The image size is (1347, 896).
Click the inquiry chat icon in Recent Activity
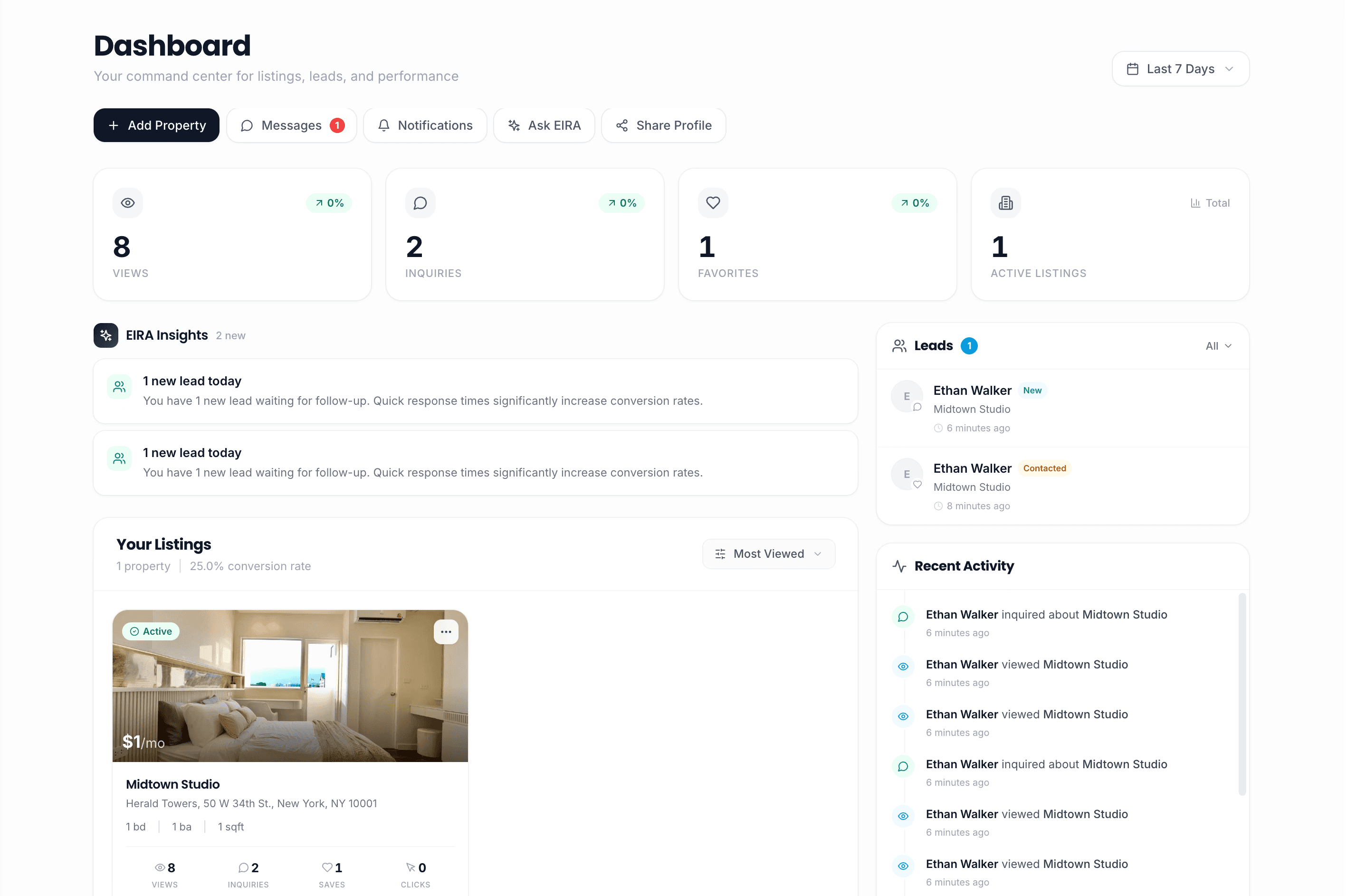(903, 617)
